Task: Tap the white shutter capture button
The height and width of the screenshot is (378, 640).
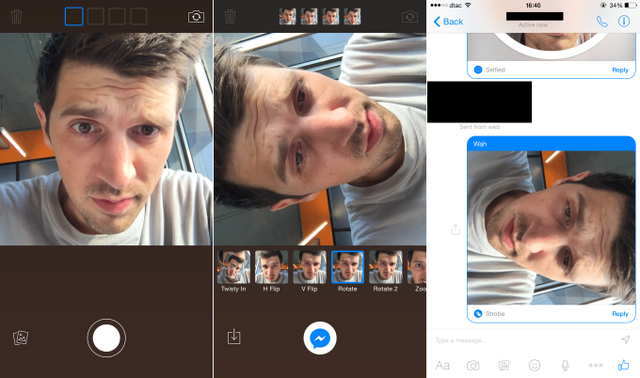Action: click(106, 338)
